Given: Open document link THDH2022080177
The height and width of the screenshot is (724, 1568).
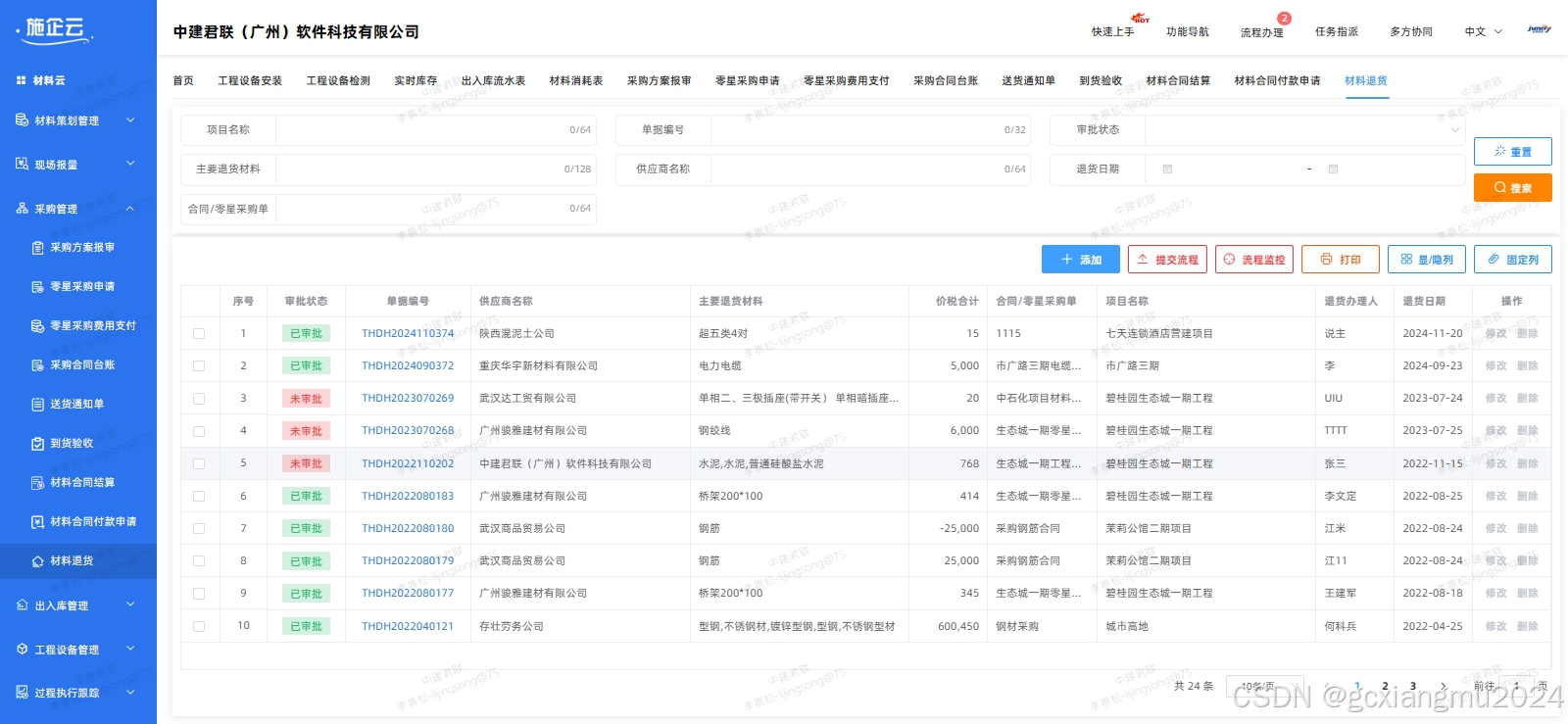Looking at the screenshot, I should (408, 593).
